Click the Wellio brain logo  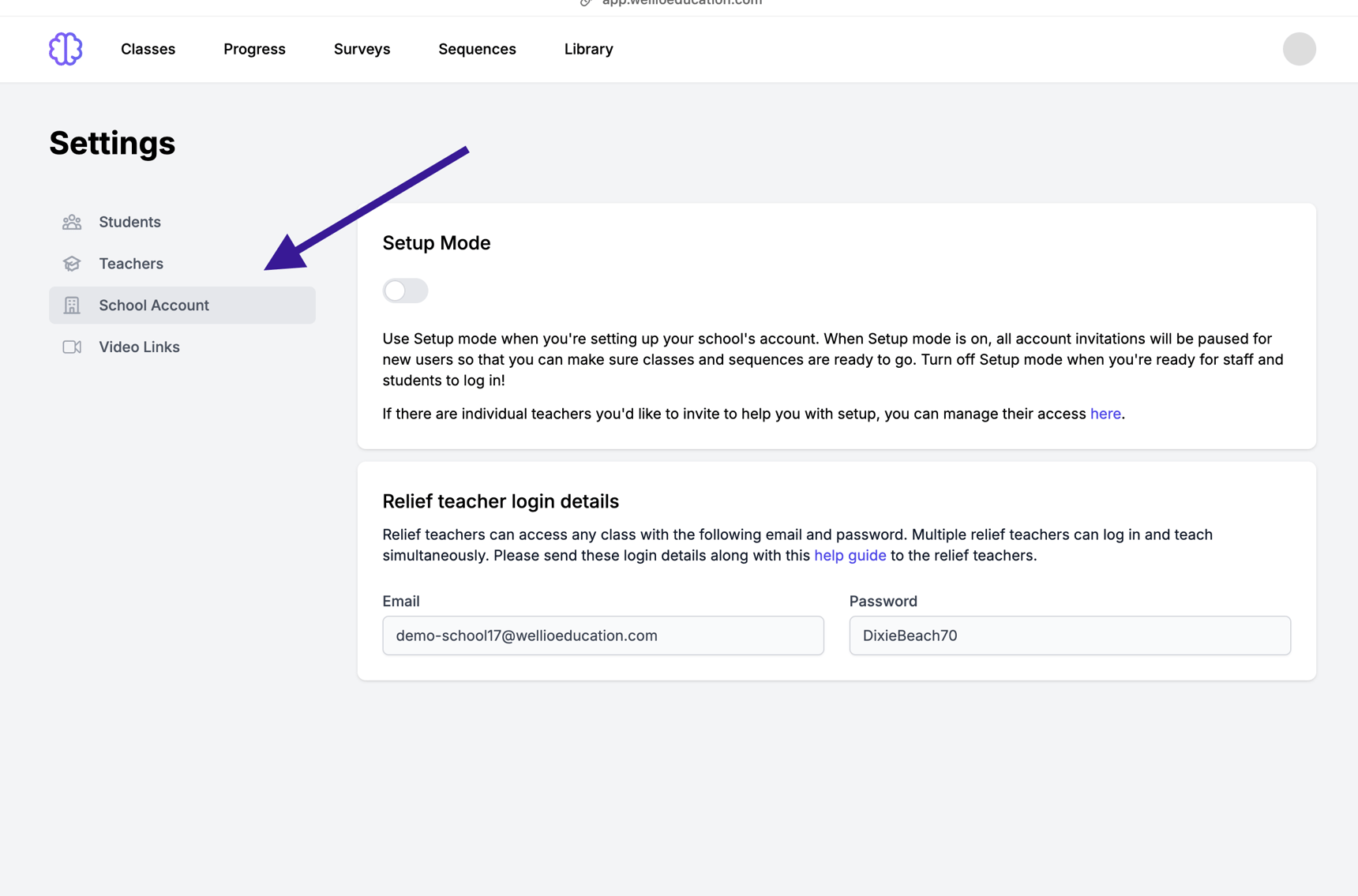pos(66,49)
